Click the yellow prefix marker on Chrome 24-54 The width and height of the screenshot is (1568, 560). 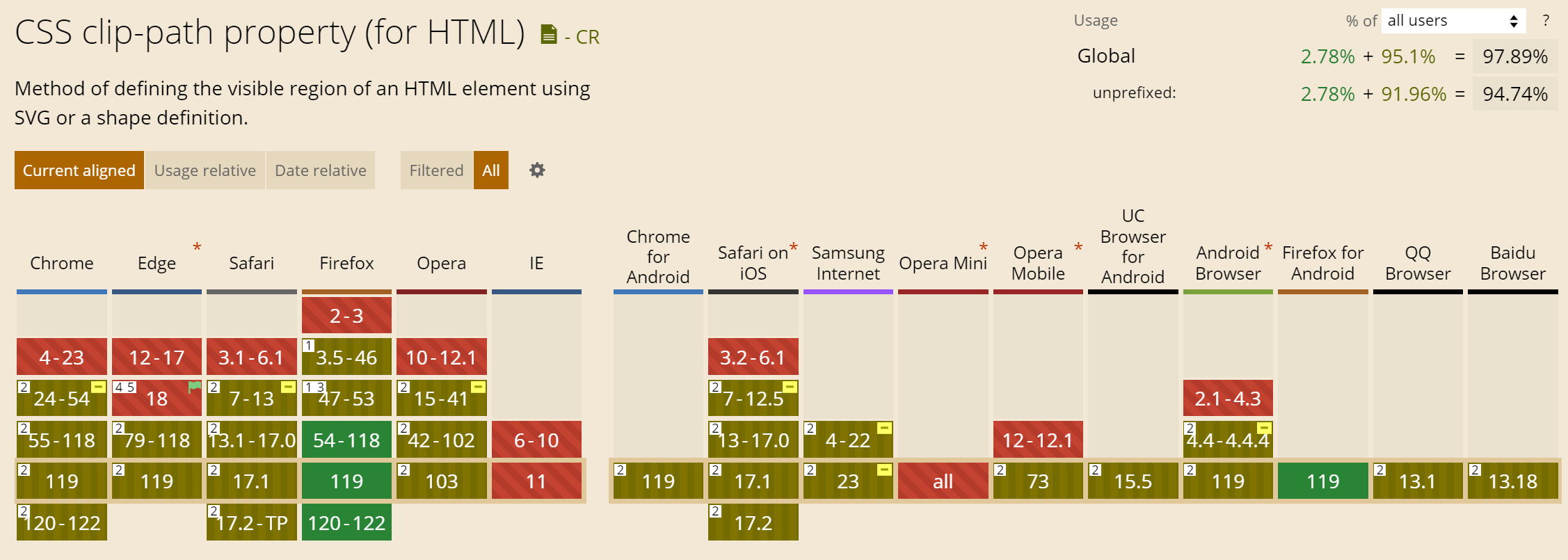point(99,387)
